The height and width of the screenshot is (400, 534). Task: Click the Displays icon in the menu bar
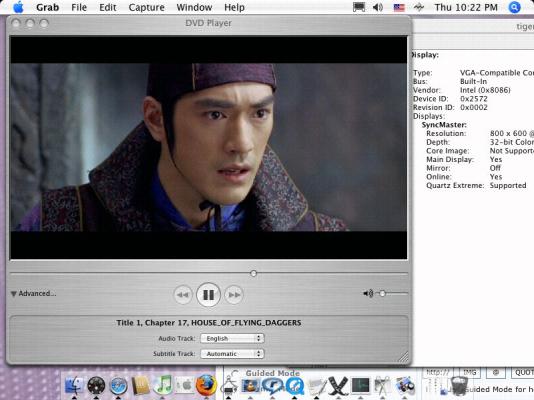pos(359,7)
